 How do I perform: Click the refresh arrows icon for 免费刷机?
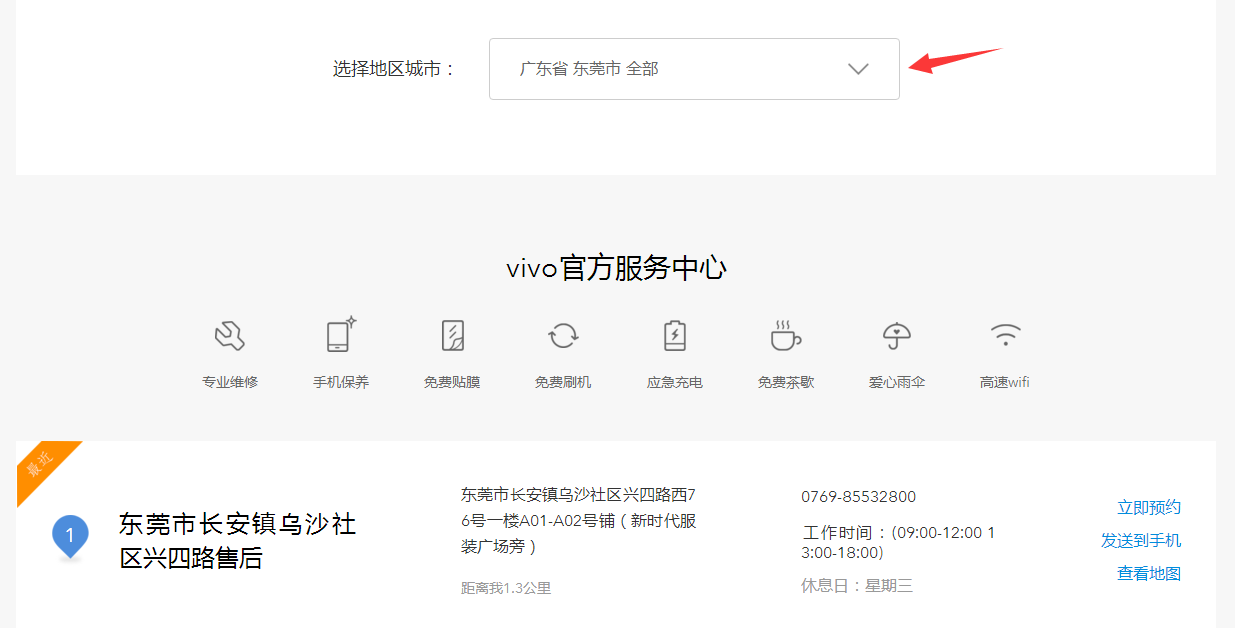coord(563,335)
